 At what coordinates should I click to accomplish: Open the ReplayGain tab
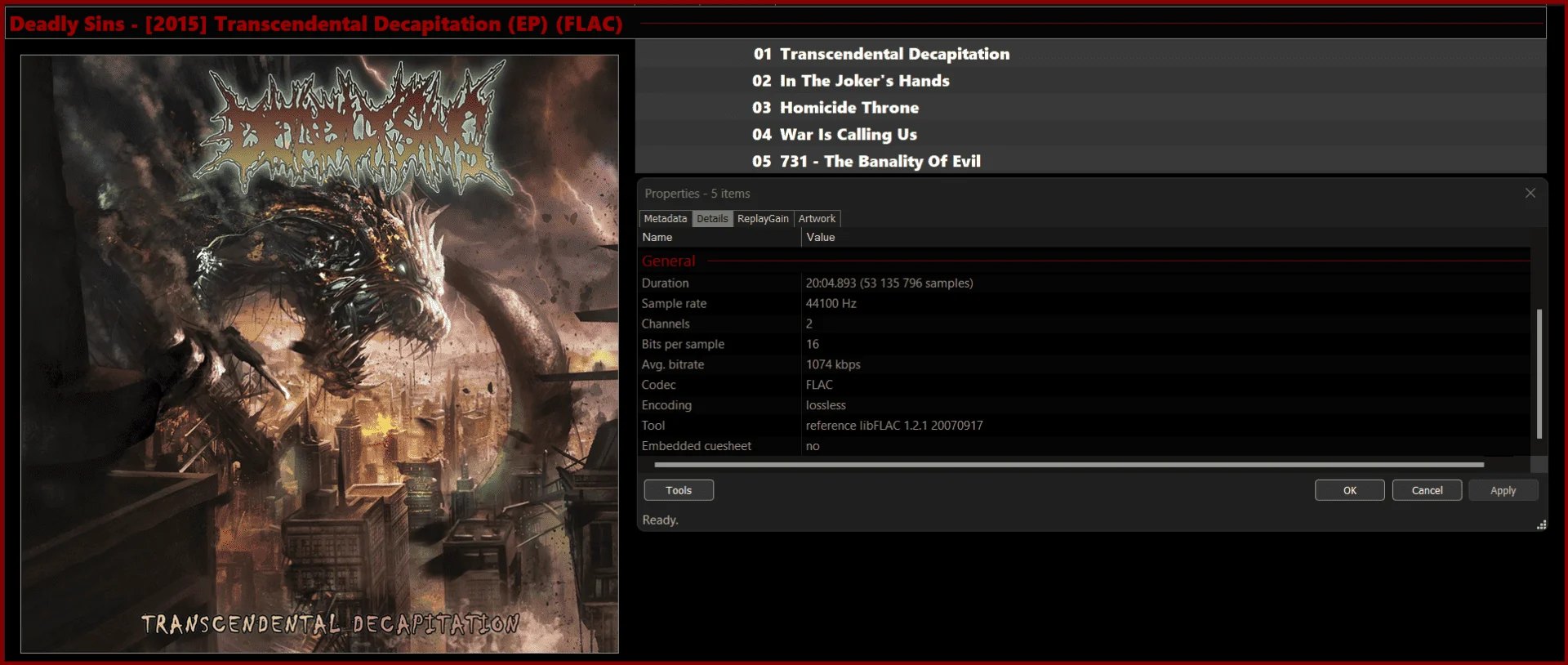(763, 219)
